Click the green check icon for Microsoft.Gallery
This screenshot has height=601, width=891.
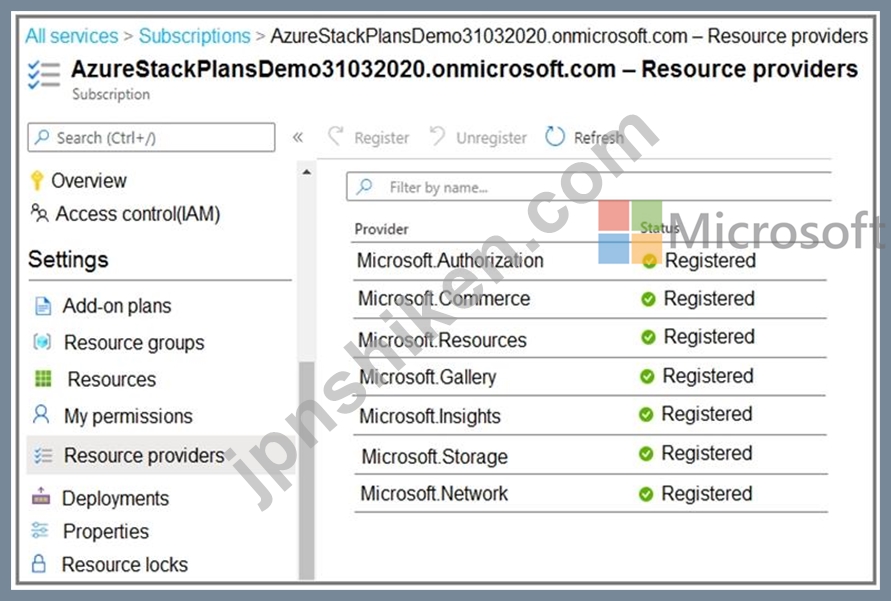[647, 376]
